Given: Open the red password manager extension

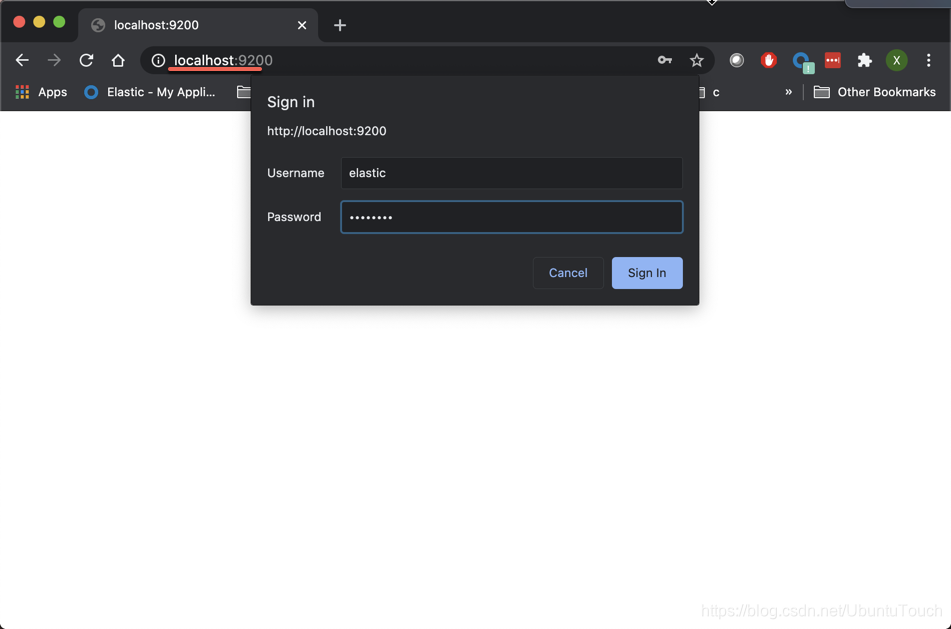Looking at the screenshot, I should coord(833,60).
